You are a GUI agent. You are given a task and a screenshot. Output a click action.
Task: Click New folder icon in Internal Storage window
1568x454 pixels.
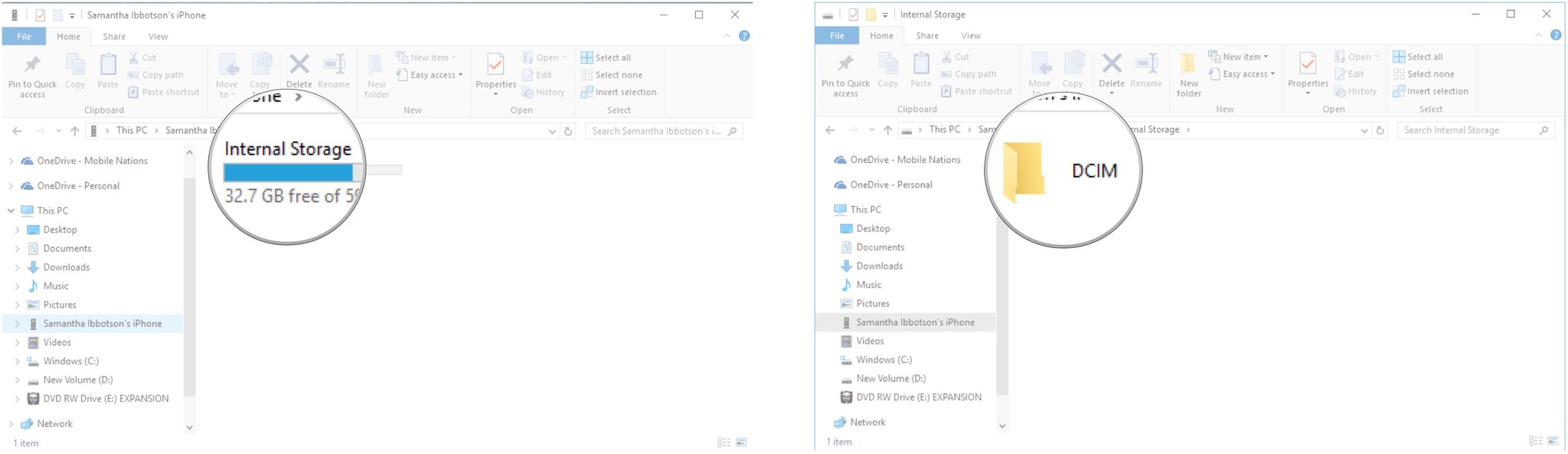(1188, 75)
